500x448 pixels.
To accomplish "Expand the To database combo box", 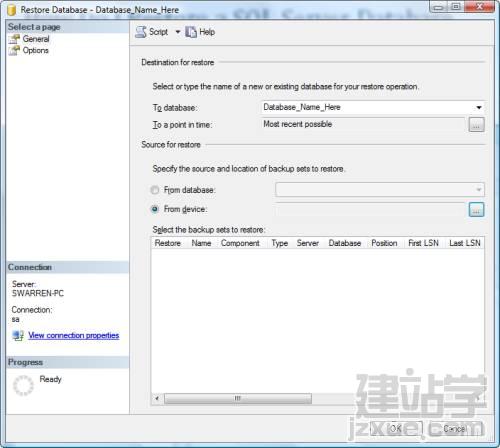I will click(x=372, y=107).
